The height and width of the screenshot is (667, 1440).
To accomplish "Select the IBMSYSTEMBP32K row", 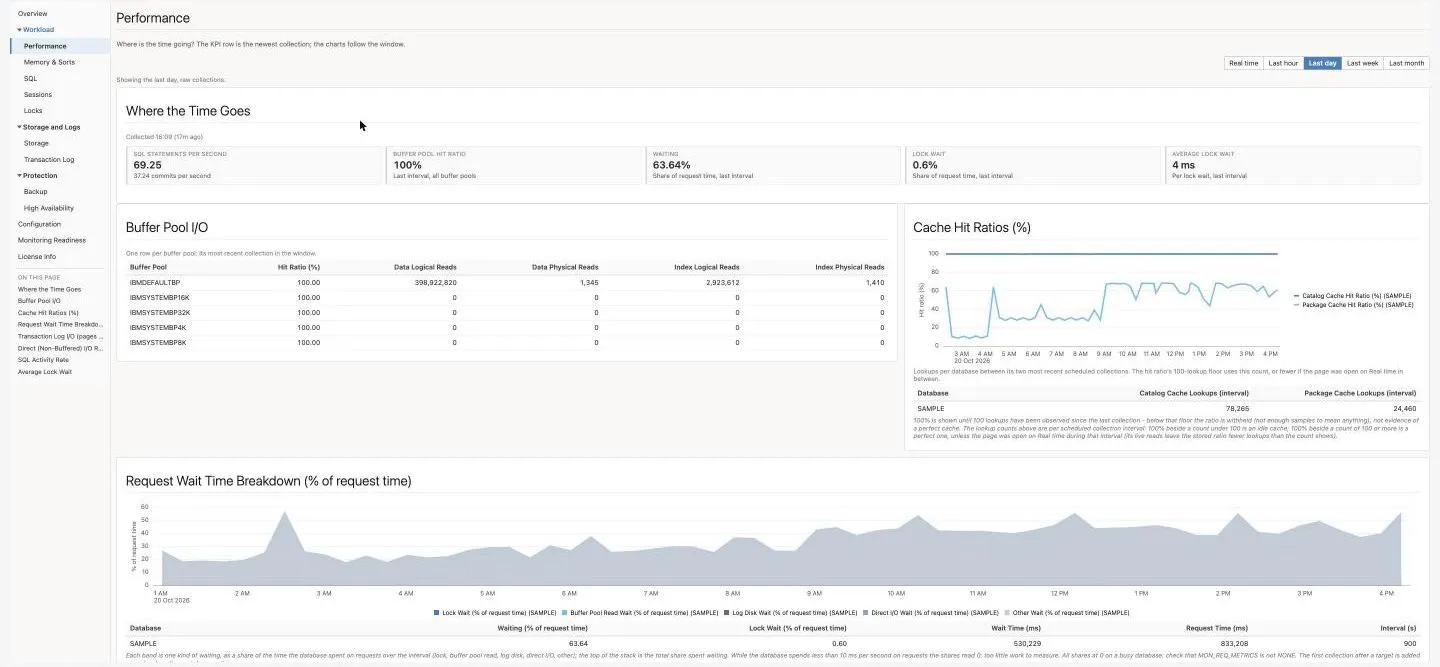I will [507, 312].
